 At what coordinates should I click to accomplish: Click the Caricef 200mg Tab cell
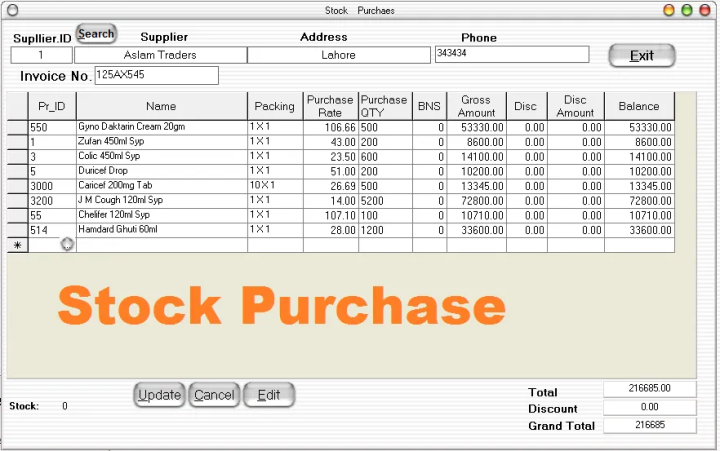[x=162, y=186]
